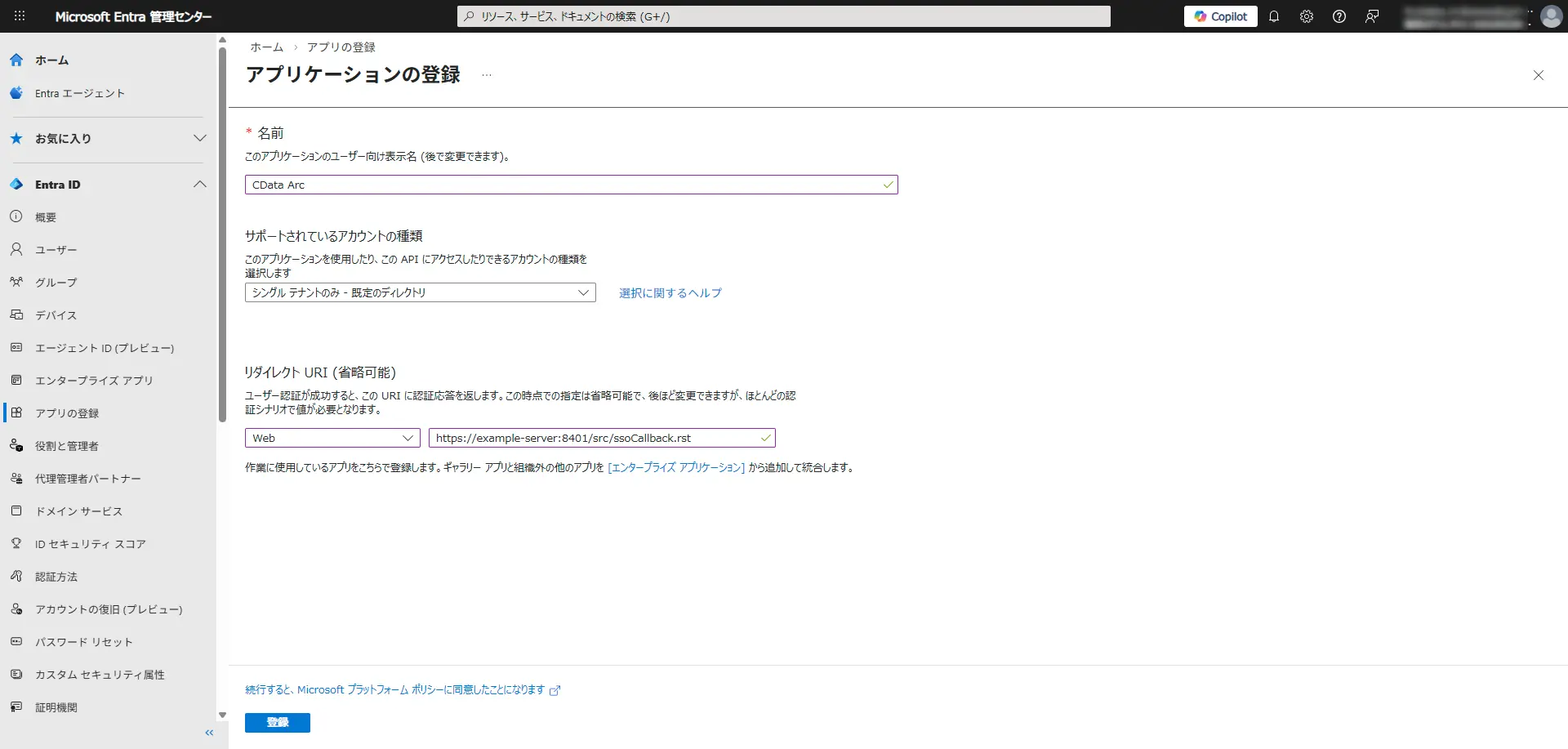The image size is (1568, 749).
Task: Open the help question mark icon
Action: [1339, 16]
